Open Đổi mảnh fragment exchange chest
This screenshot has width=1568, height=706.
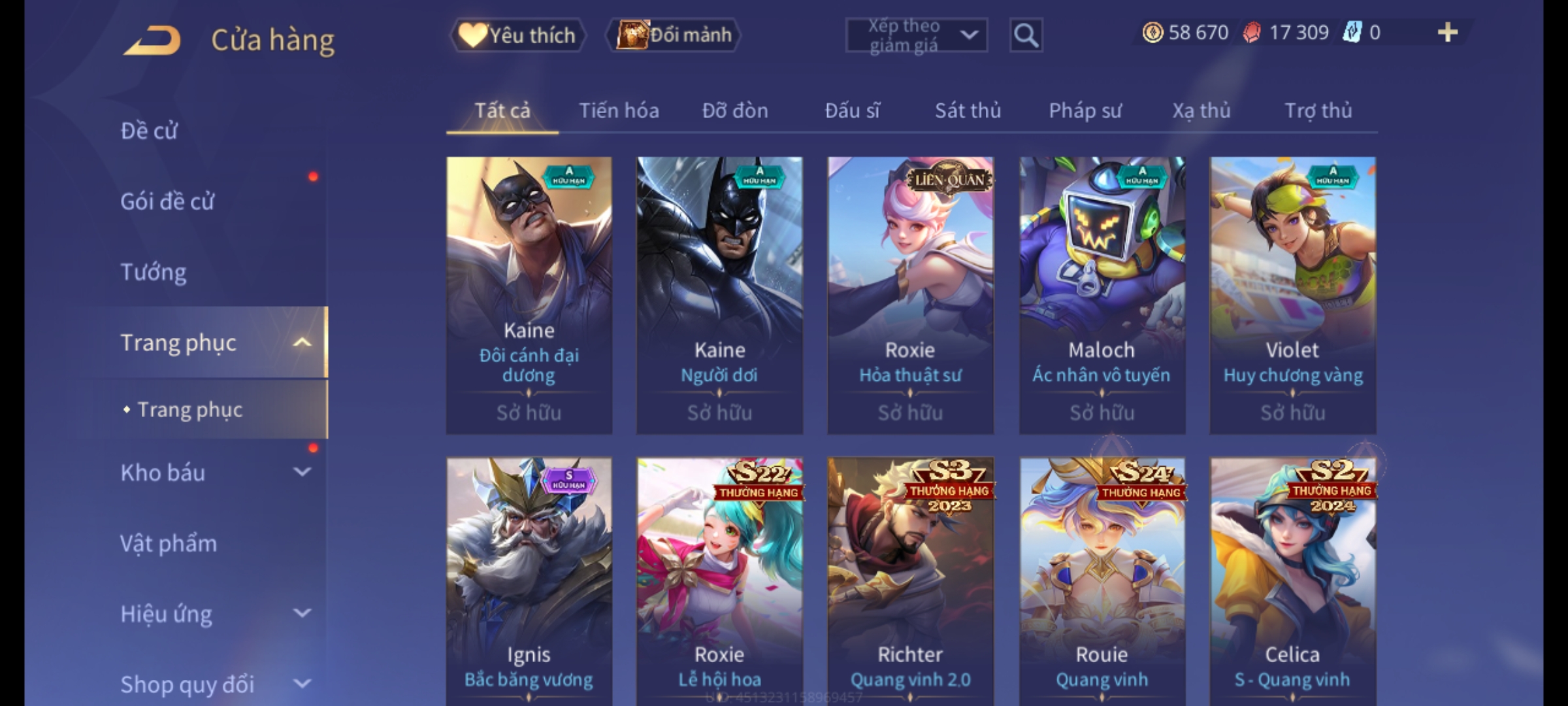pyautogui.click(x=674, y=35)
